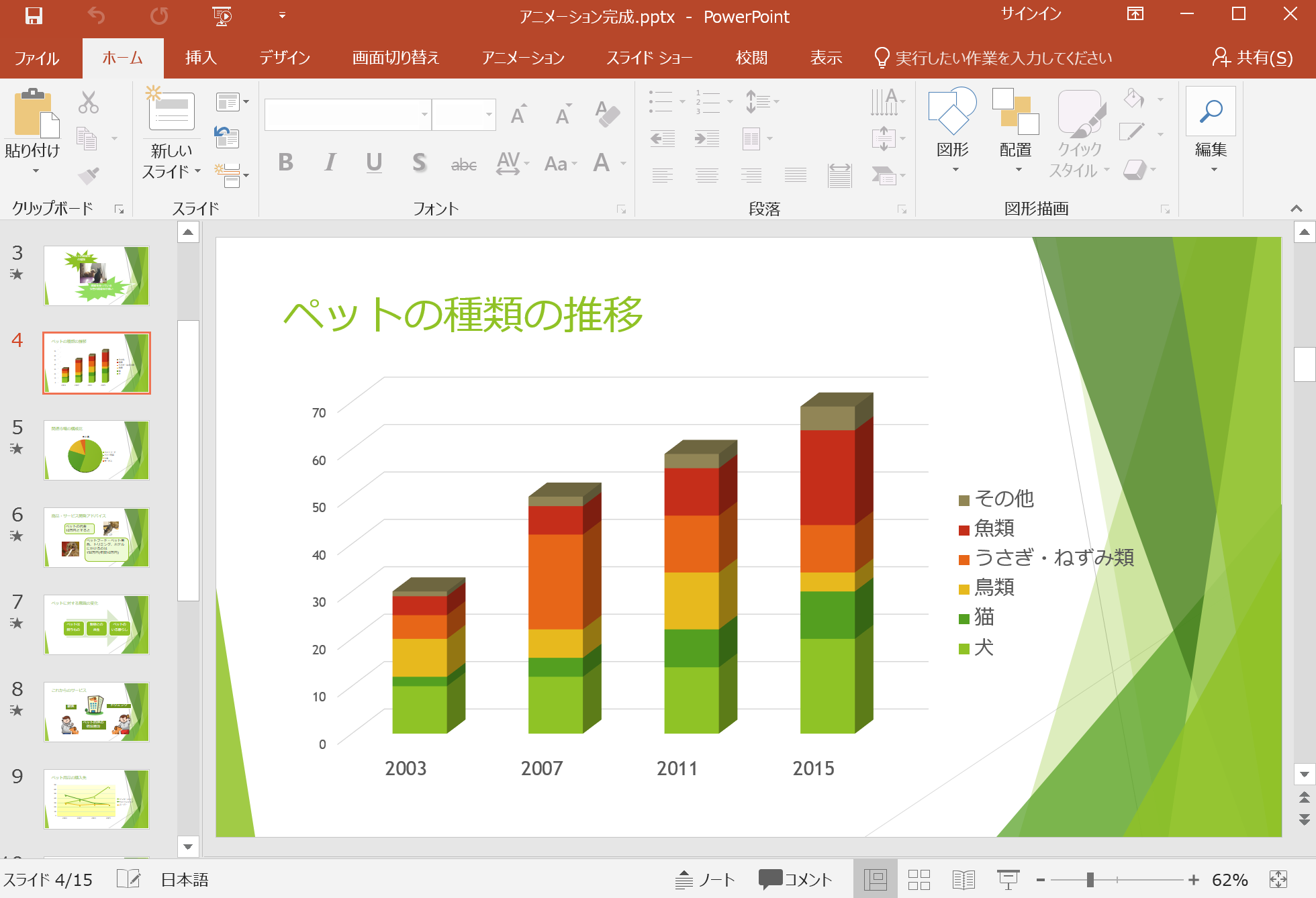This screenshot has width=1316, height=898.
Task: Save the presentation with the floppy icon
Action: tap(34, 15)
